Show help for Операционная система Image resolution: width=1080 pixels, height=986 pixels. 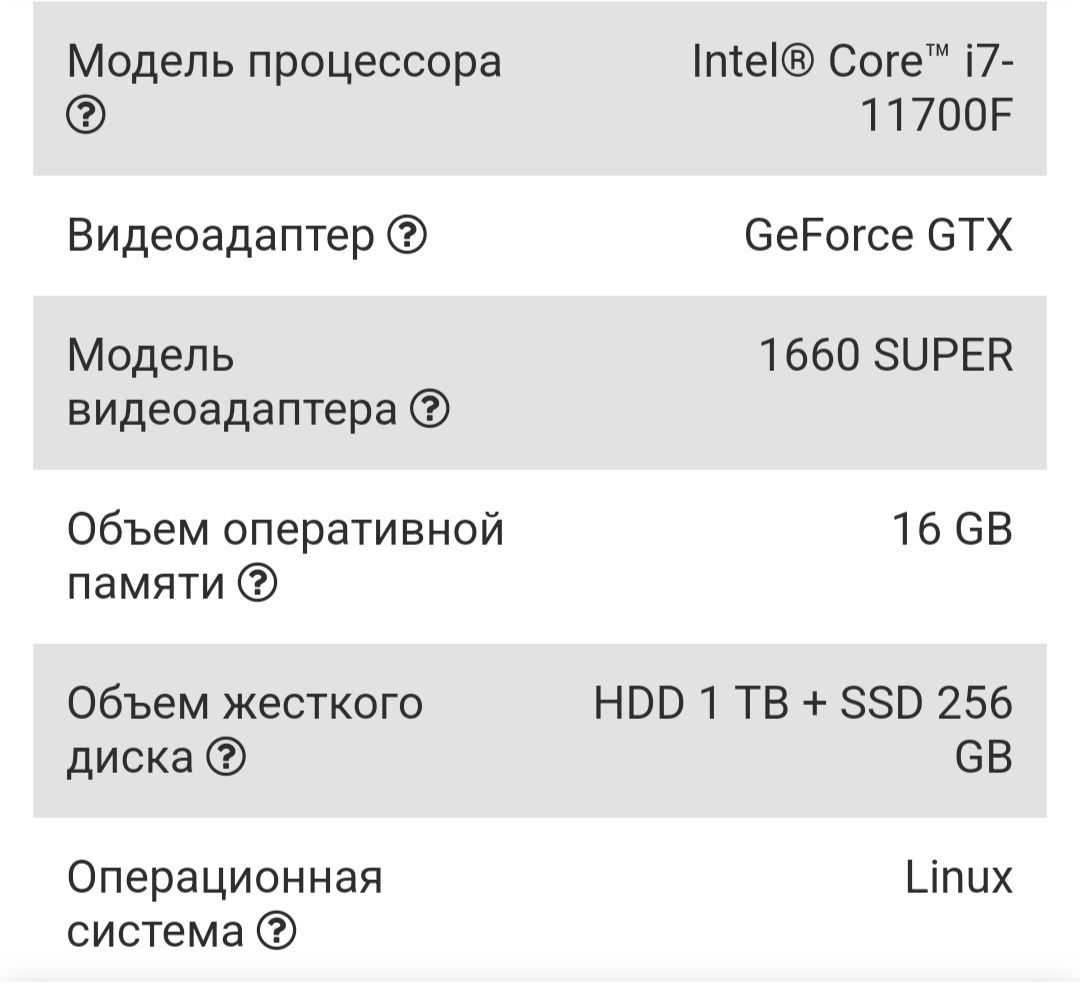[x=276, y=930]
